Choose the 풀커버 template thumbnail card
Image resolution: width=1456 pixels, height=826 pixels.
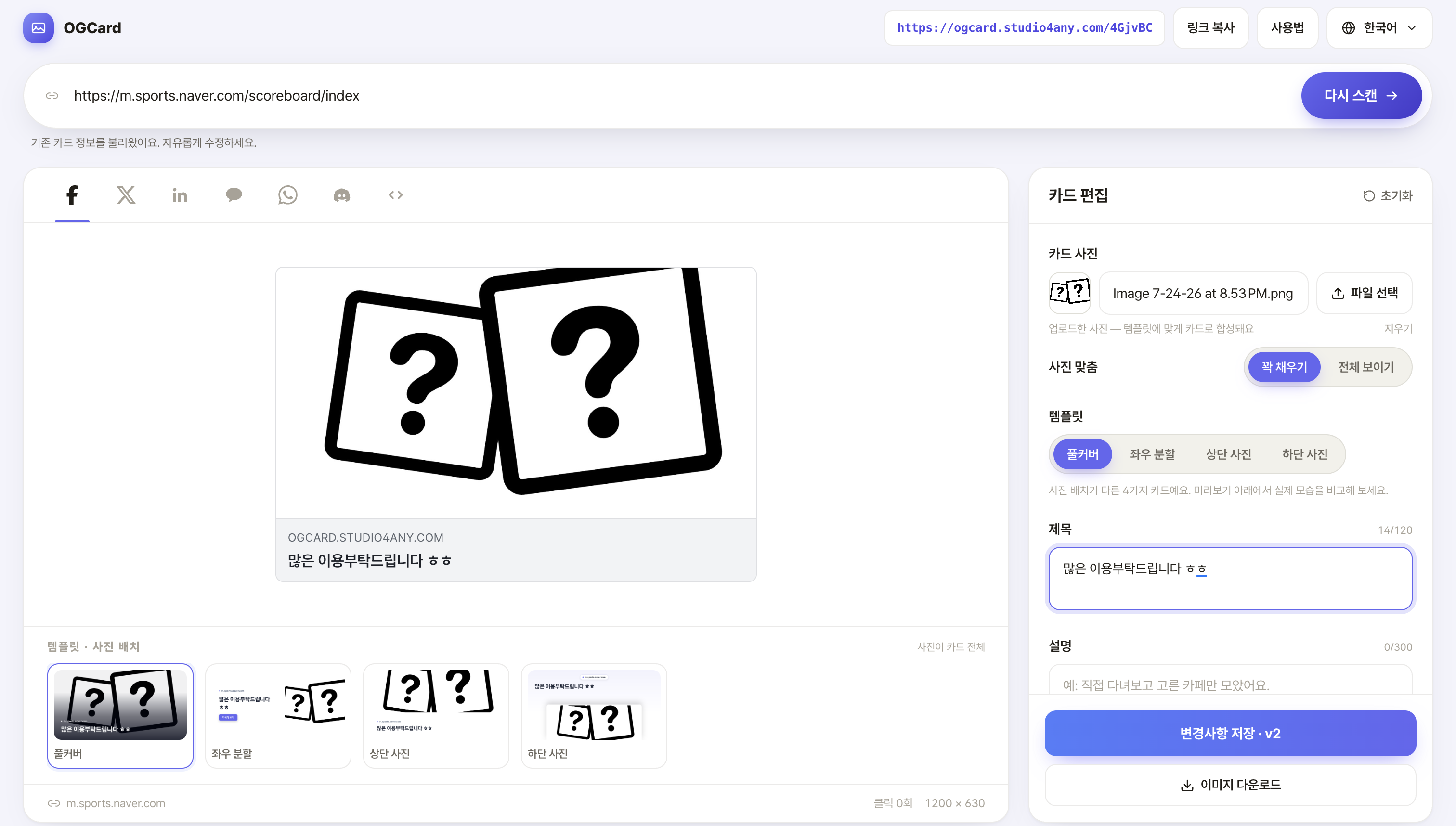[120, 716]
